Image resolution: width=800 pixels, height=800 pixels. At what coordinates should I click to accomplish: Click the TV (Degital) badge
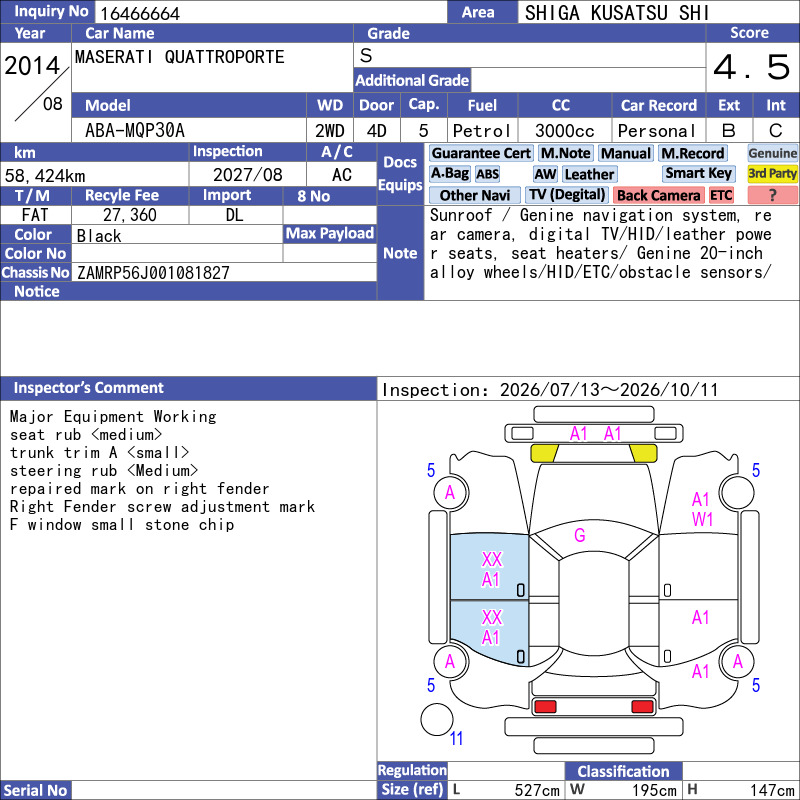click(x=567, y=195)
